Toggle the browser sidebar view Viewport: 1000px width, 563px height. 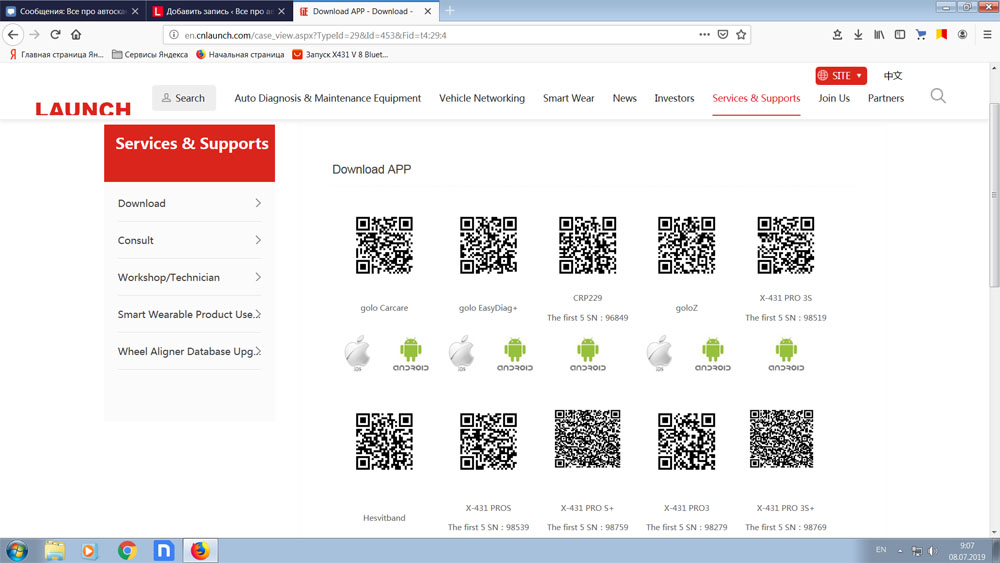(900, 34)
